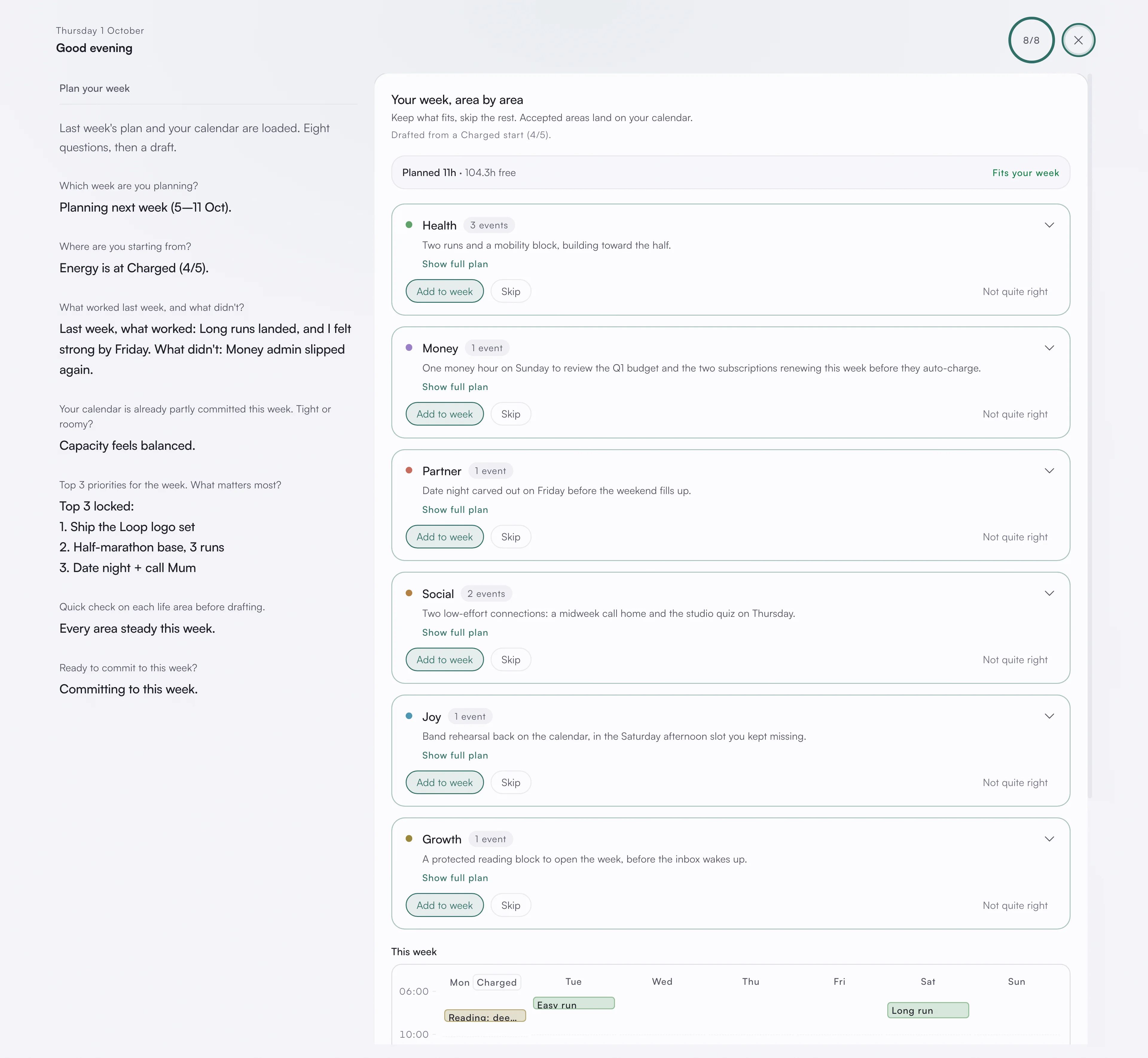Show full plan for Partner
The height and width of the screenshot is (1058, 1148).
(x=455, y=510)
